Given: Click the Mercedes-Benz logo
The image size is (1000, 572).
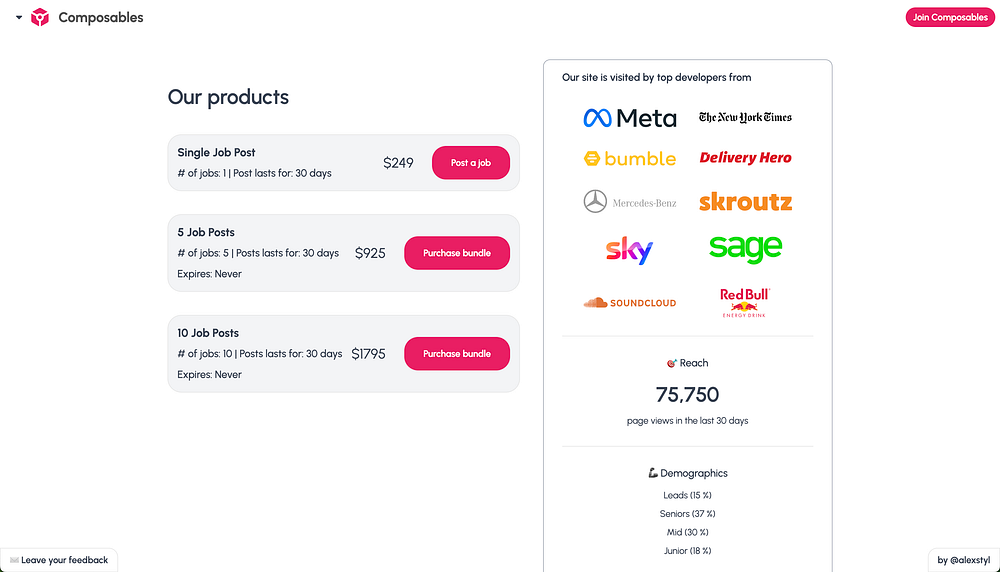Looking at the screenshot, I should pyautogui.click(x=630, y=202).
